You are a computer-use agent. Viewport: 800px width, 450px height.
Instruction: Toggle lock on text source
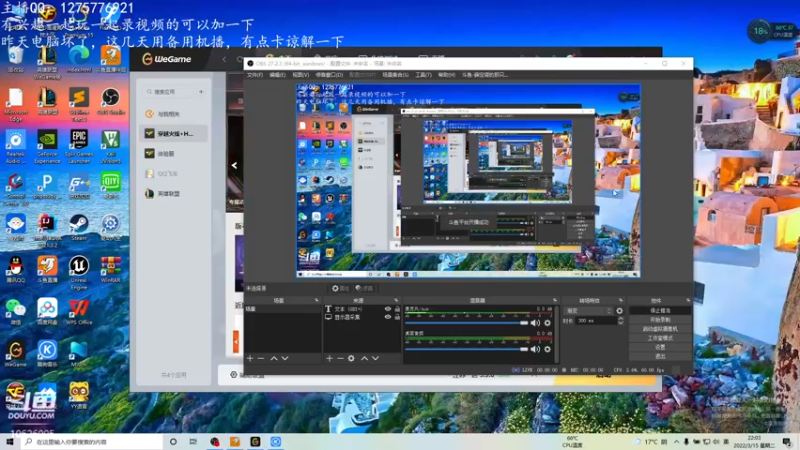(397, 309)
